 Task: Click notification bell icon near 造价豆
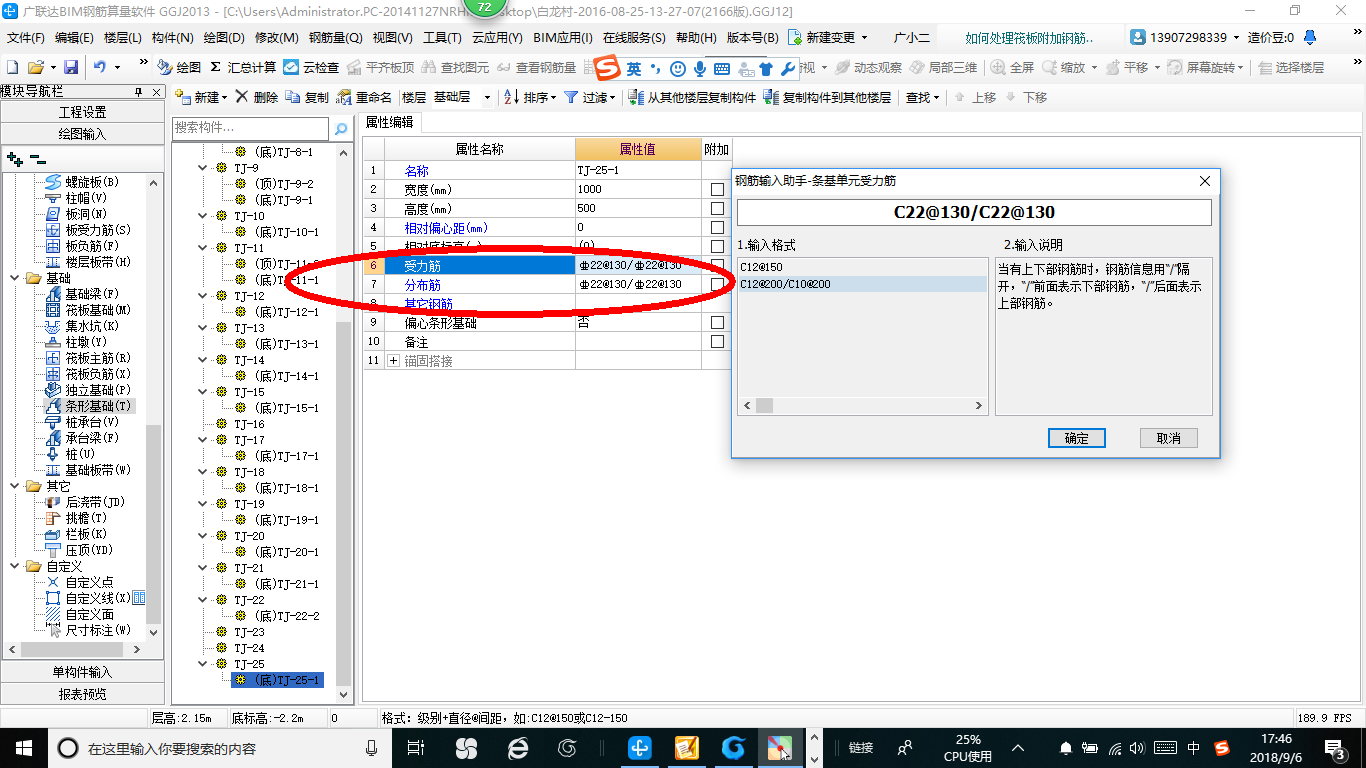(1311, 38)
